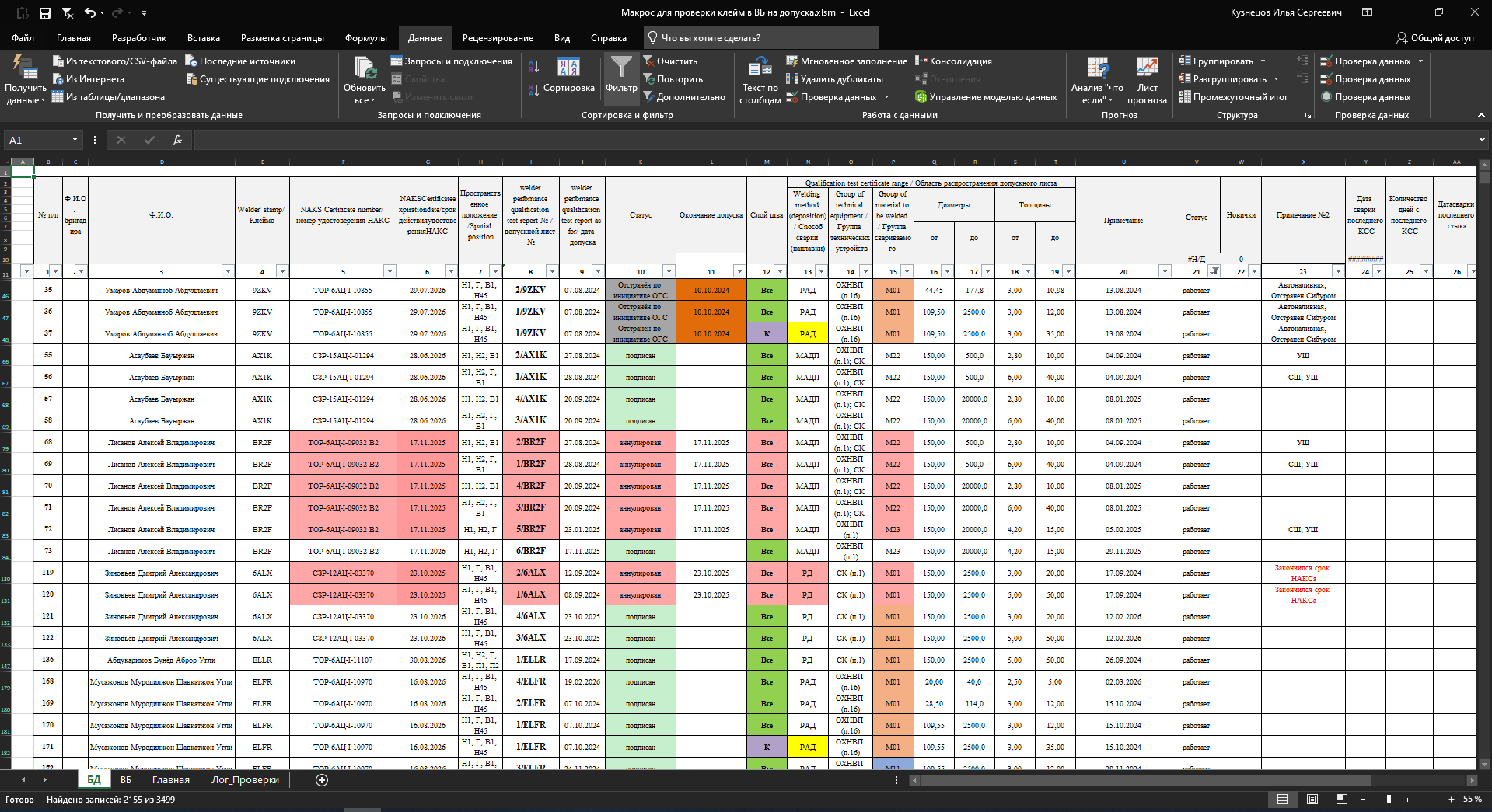Click the Sort A to Z ascending icon
Viewport: 1492px width, 812px height.
(533, 67)
